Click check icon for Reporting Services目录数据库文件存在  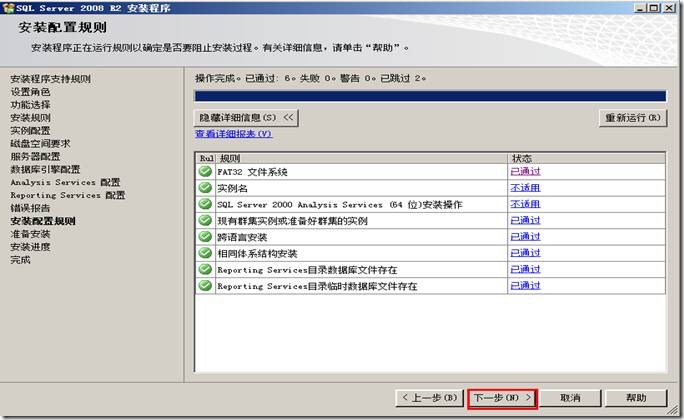pyautogui.click(x=205, y=269)
